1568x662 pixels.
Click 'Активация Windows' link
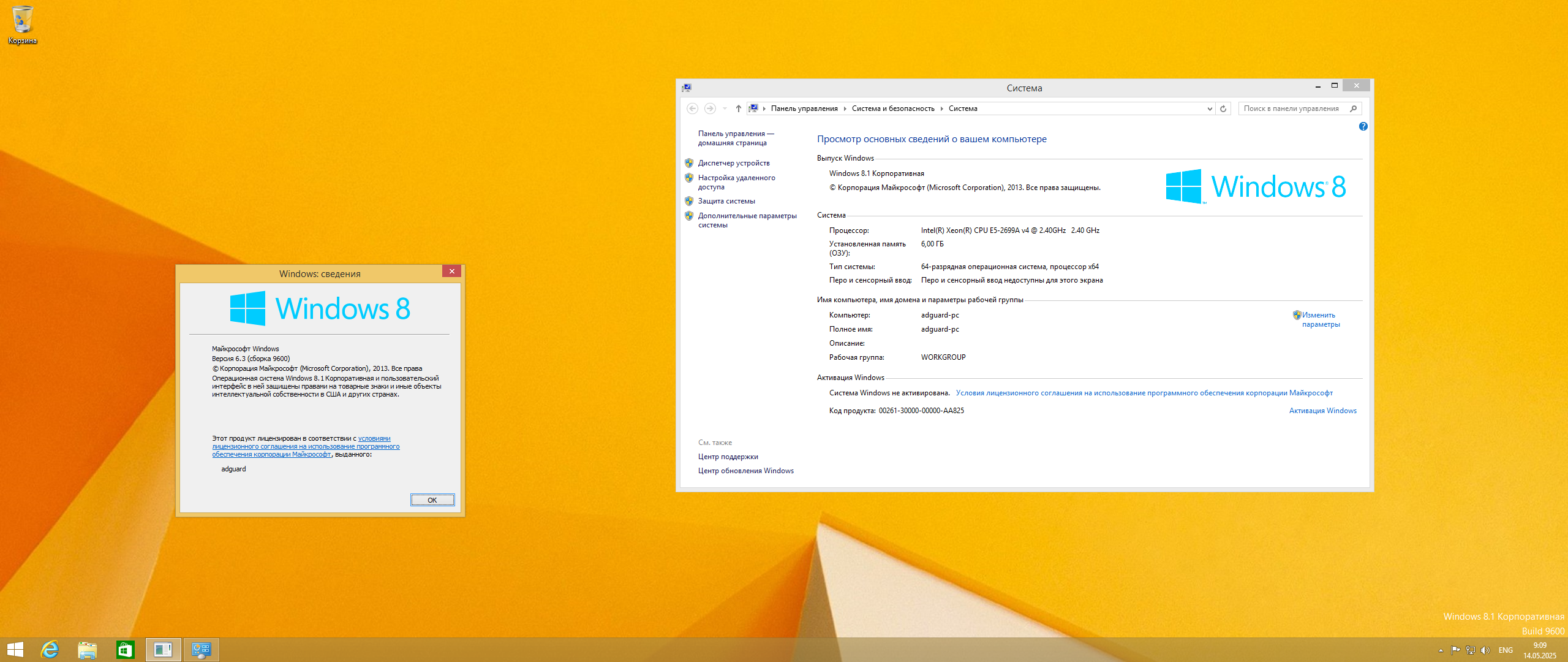pyautogui.click(x=1323, y=411)
